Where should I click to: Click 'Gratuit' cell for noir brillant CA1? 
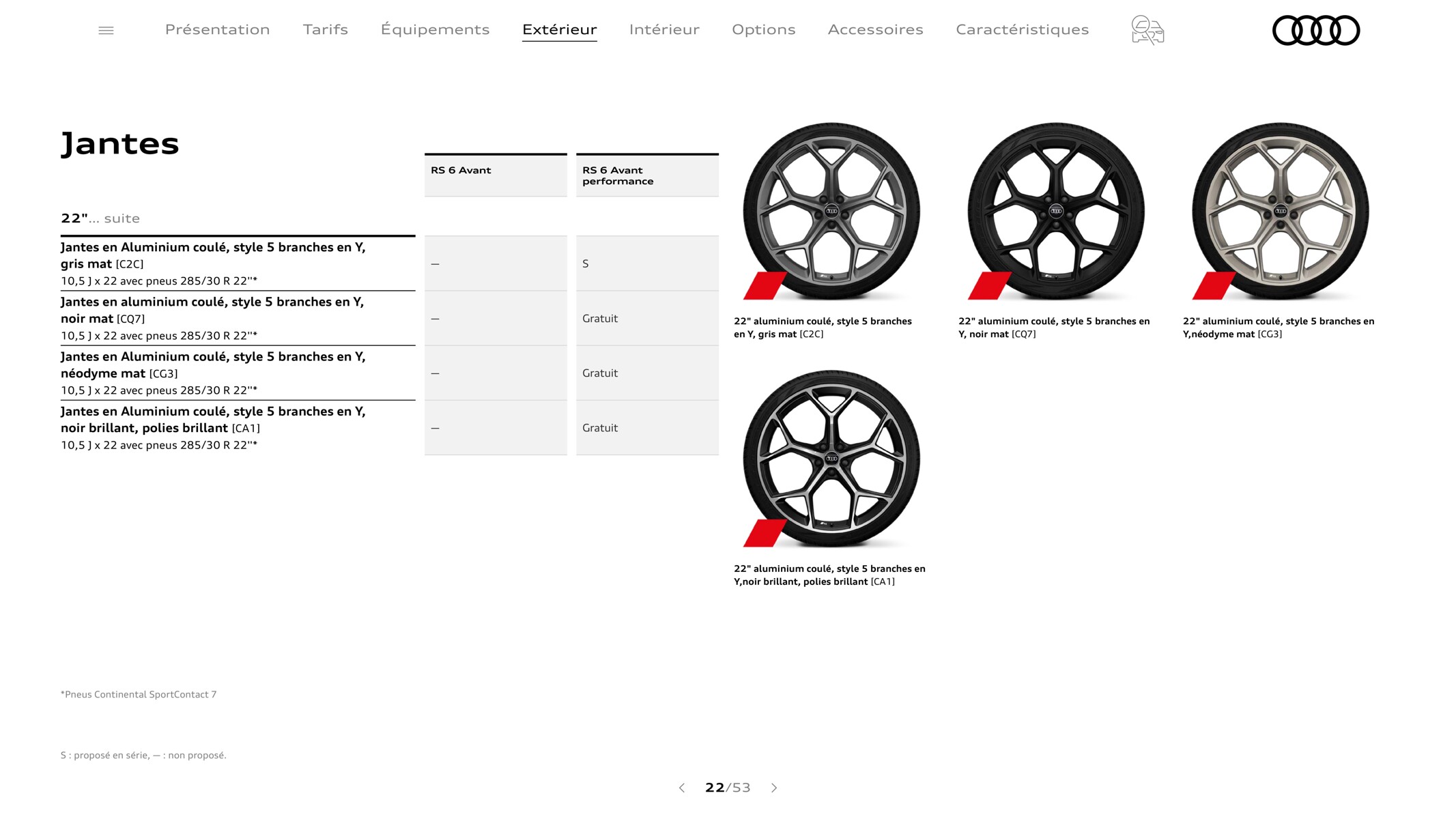click(647, 427)
